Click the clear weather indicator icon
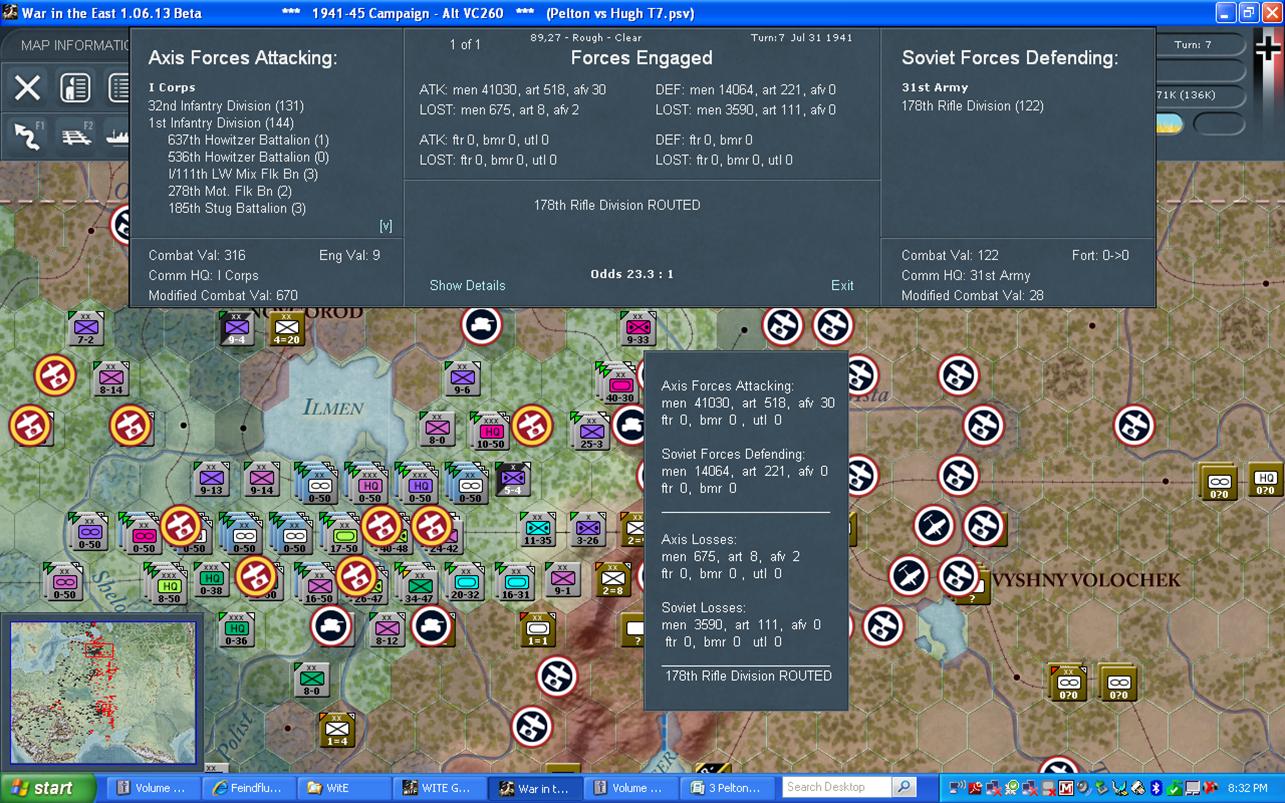1285x803 pixels. pos(1170,124)
